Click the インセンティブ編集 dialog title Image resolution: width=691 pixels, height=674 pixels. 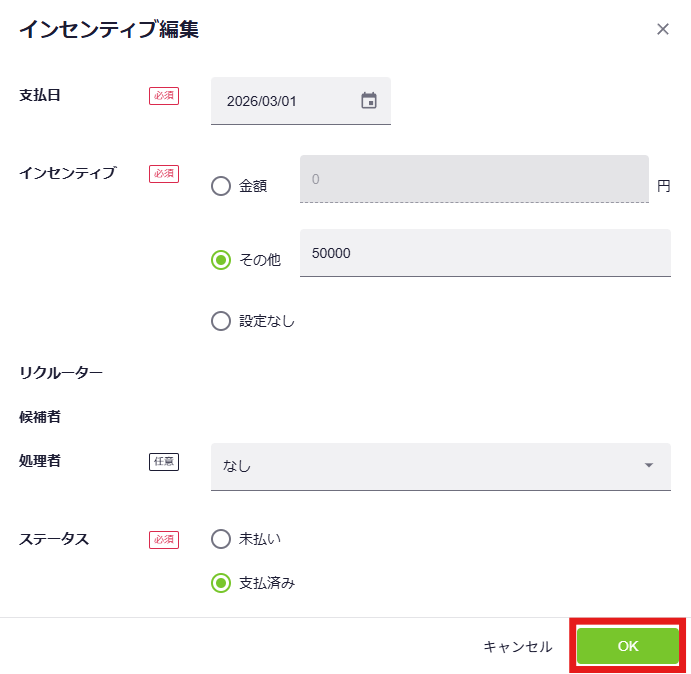[109, 30]
